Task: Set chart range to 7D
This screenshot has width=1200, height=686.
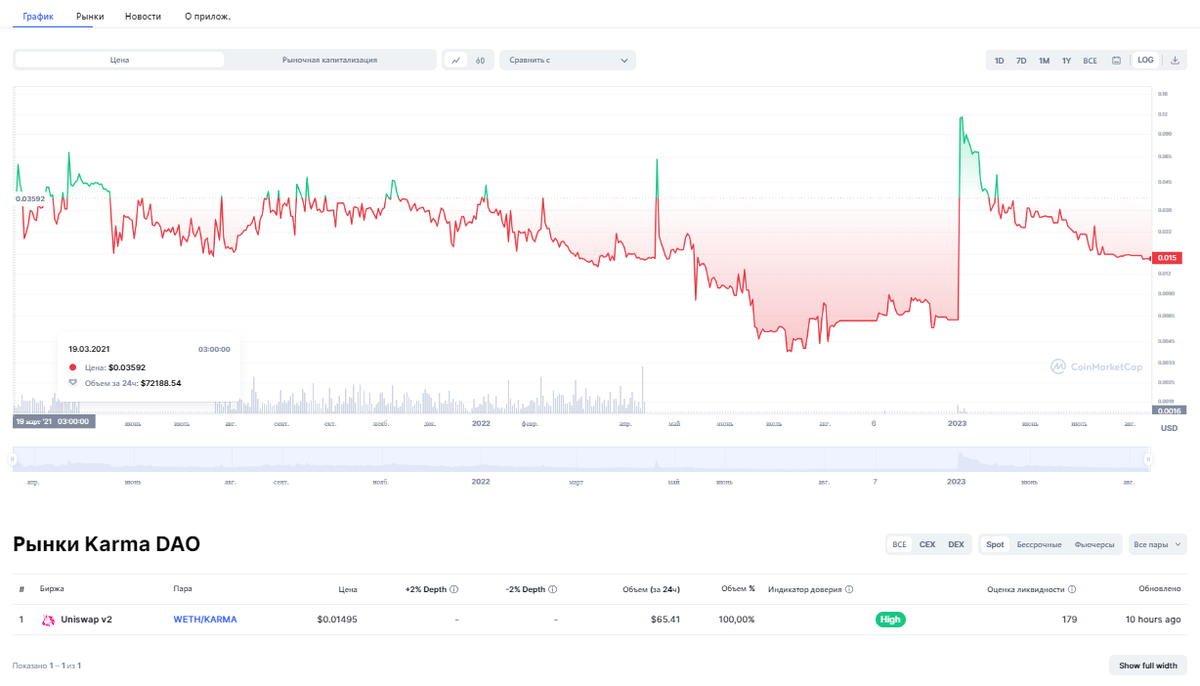Action: point(1021,61)
